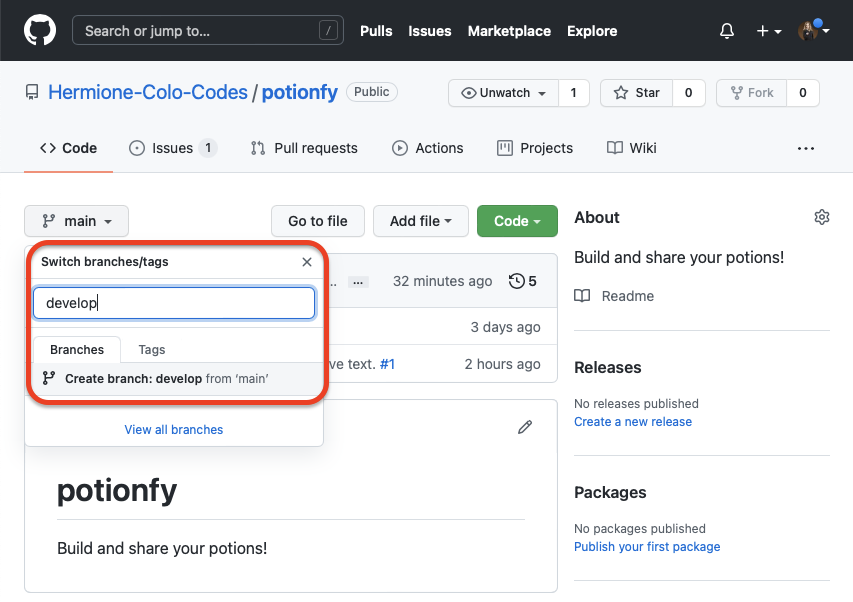853x602 pixels.
Task: Expand the green Code dropdown
Action: click(x=517, y=221)
